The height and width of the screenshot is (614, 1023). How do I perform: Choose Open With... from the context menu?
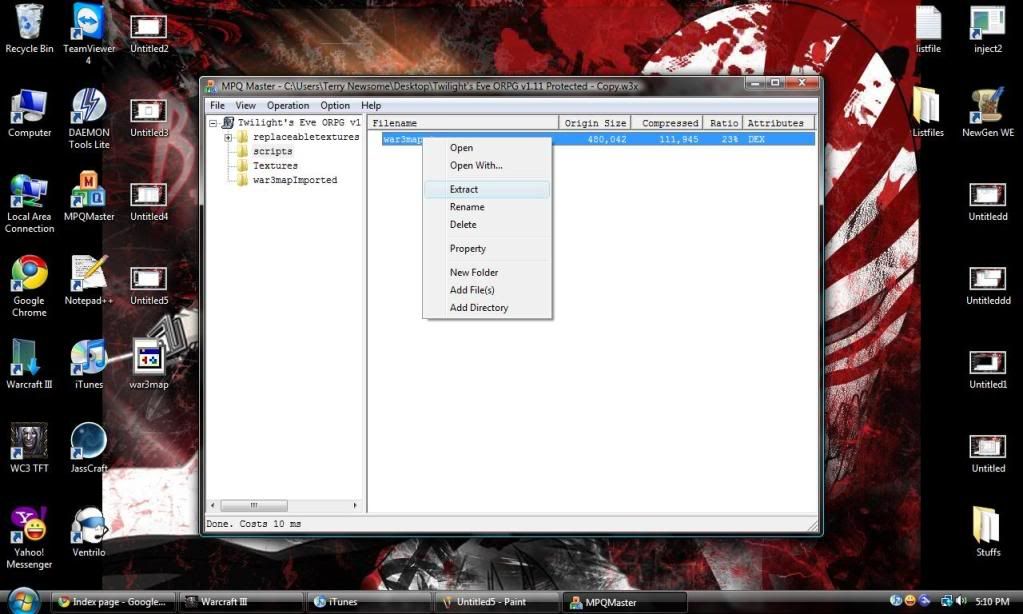click(x=487, y=166)
